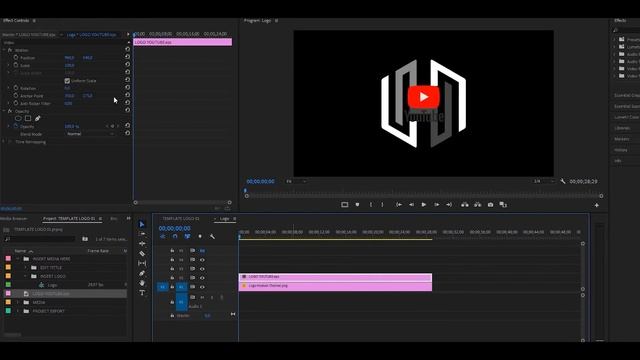Viewport: 640px width, 360px height.
Task: Click the new bin folder icon in Project panel
Action: [x=85, y=239]
